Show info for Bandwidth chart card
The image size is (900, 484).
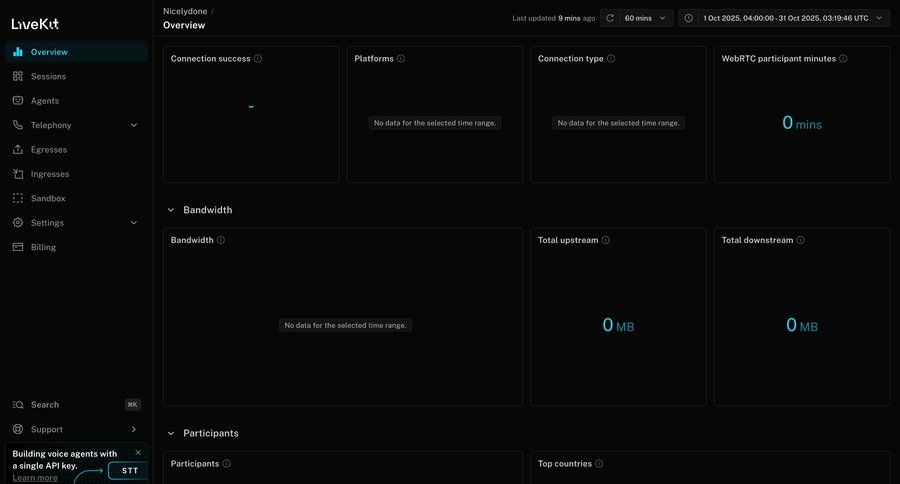coord(221,240)
